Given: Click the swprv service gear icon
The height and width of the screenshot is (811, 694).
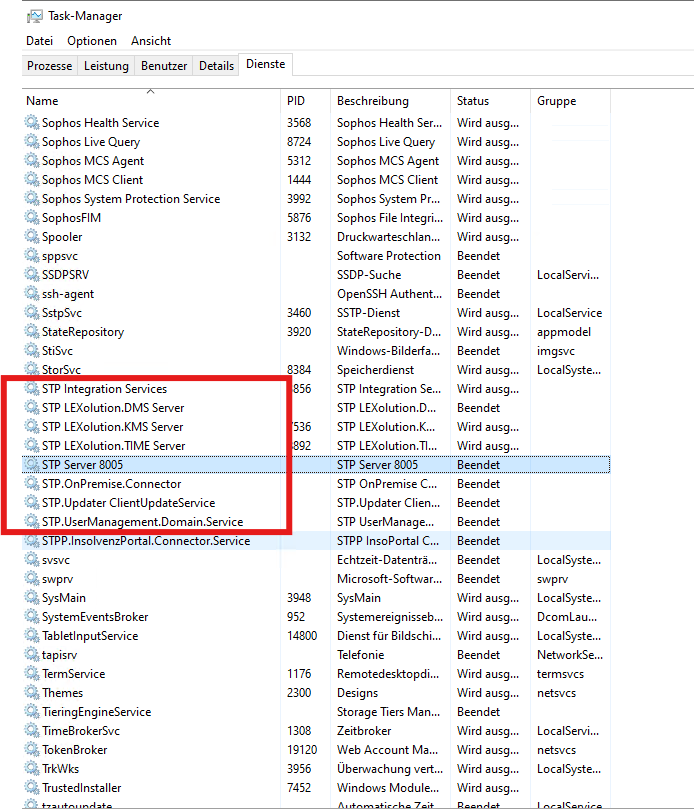Looking at the screenshot, I should tap(32, 579).
